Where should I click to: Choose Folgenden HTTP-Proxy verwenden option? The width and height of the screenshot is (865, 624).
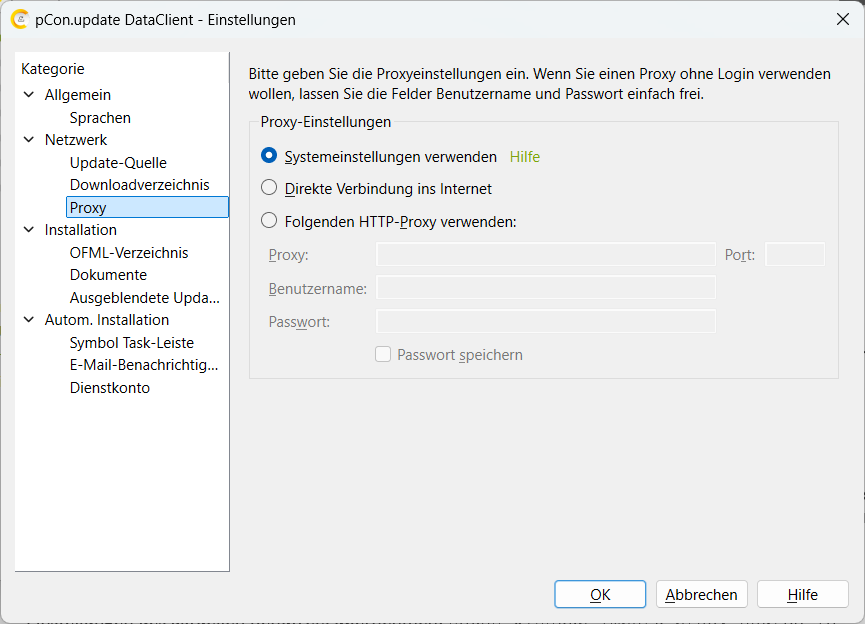coord(269,221)
